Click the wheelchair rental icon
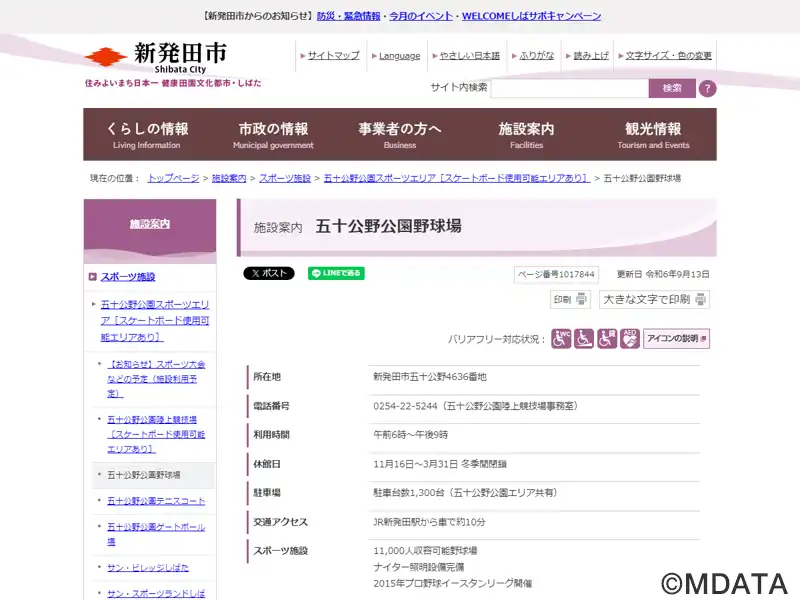Image resolution: width=800 pixels, height=600 pixels. pyautogui.click(x=607, y=339)
